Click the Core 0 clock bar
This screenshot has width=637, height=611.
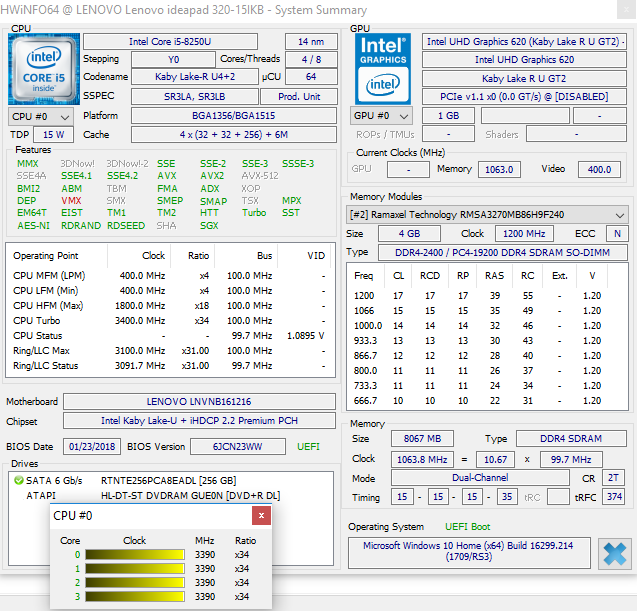point(135,555)
